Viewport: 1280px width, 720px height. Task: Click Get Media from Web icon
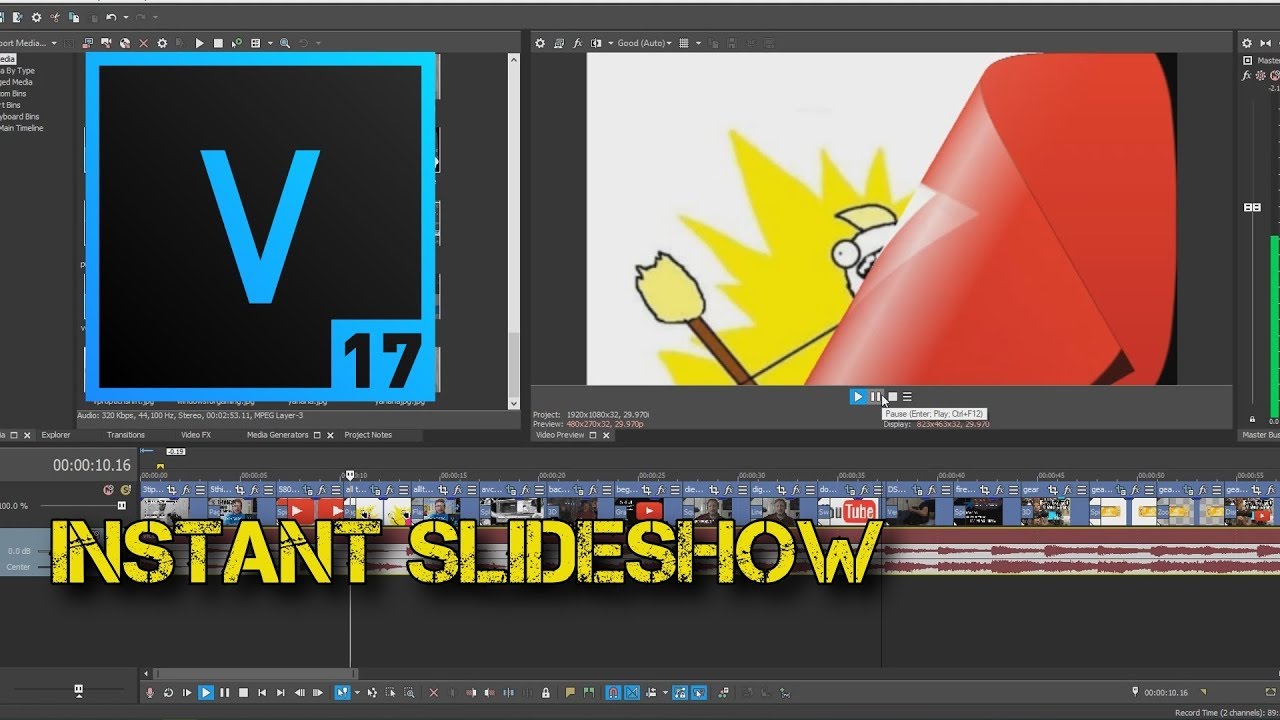click(125, 43)
